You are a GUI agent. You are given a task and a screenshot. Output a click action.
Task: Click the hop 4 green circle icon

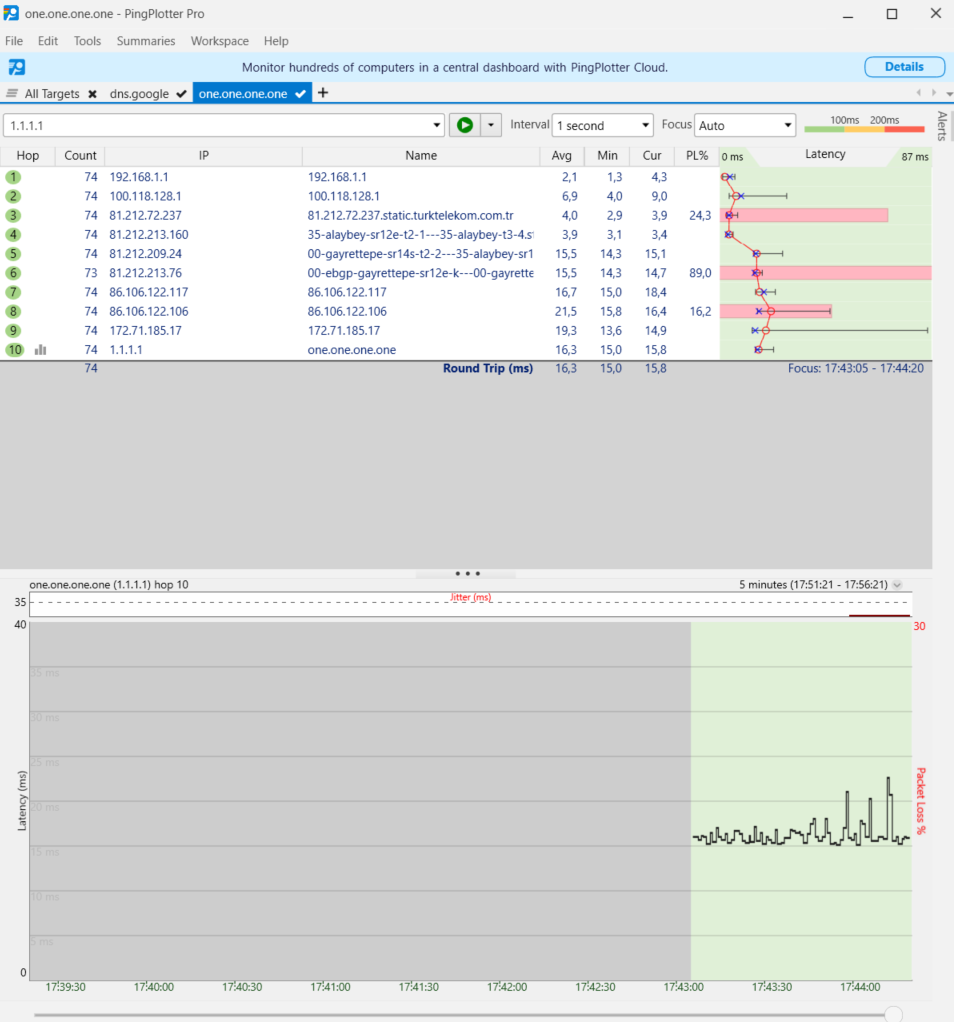13,235
